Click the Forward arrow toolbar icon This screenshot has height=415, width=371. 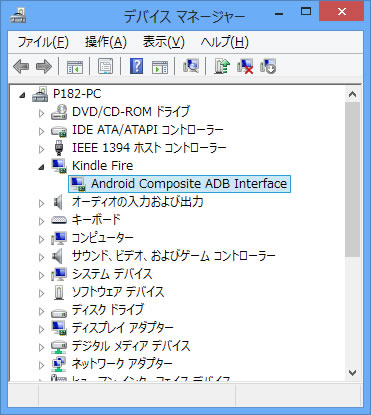coord(44,66)
